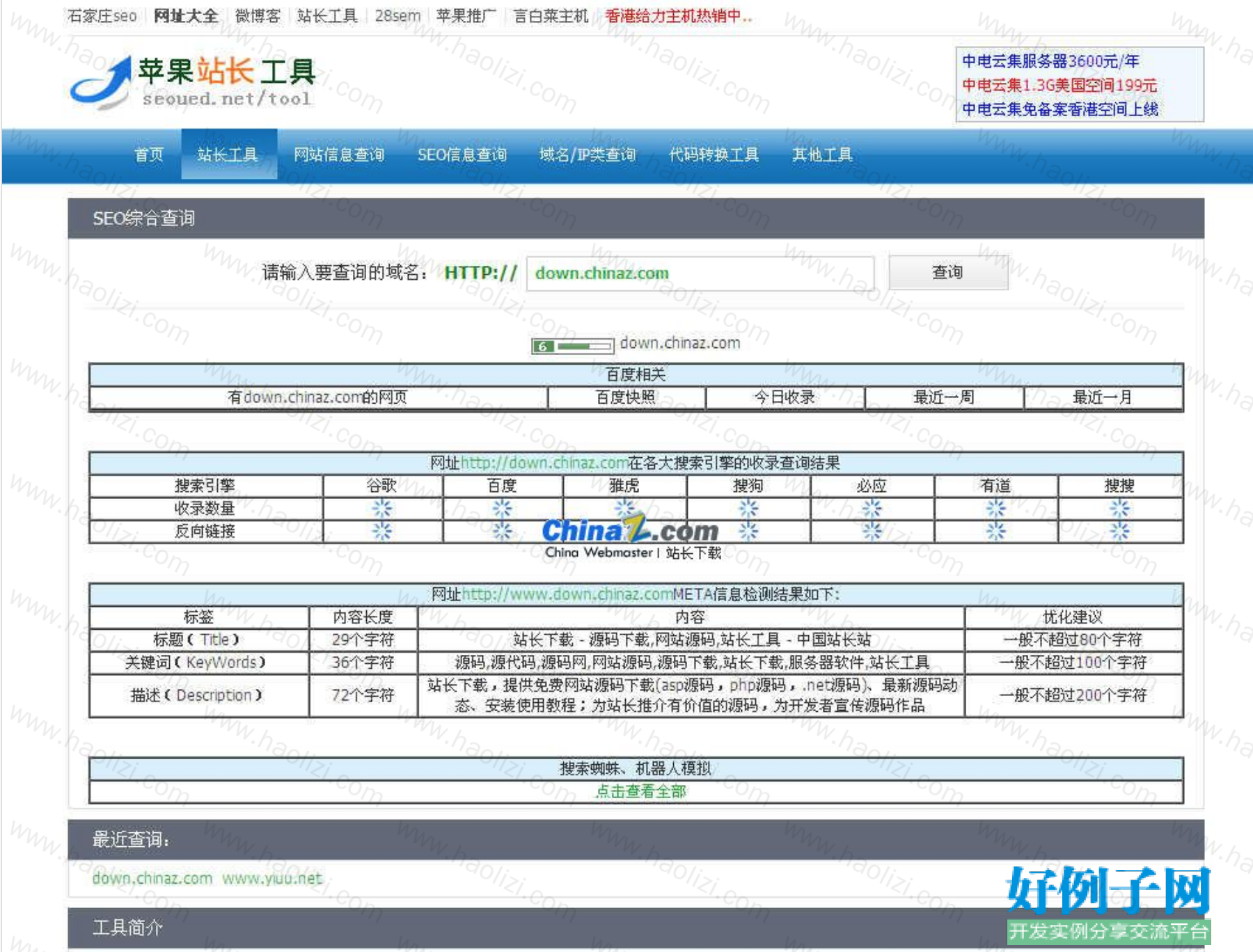
Task: Open the SEO信息查询 menu
Action: point(462,154)
